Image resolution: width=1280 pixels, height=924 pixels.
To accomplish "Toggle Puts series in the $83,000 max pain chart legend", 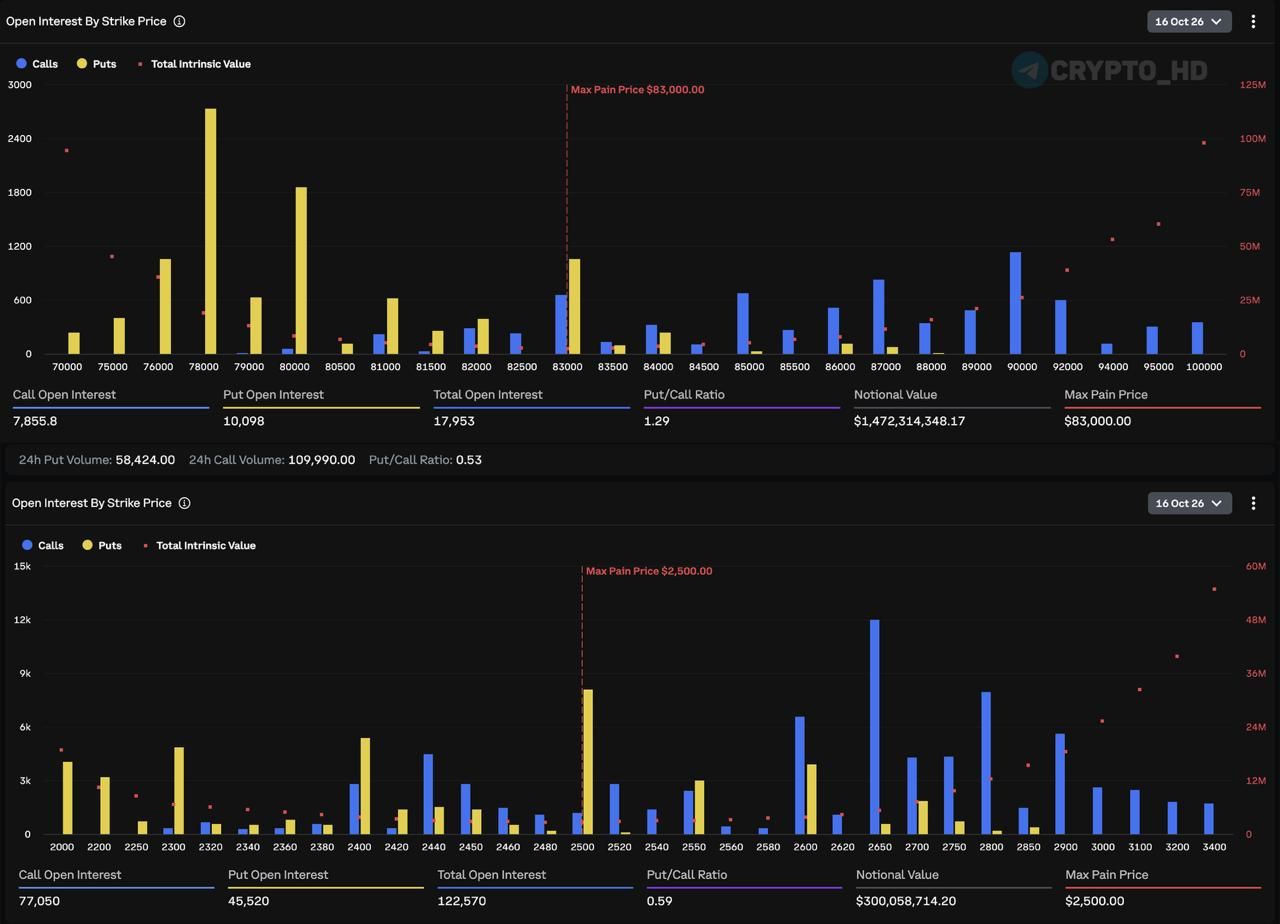I will pos(97,64).
